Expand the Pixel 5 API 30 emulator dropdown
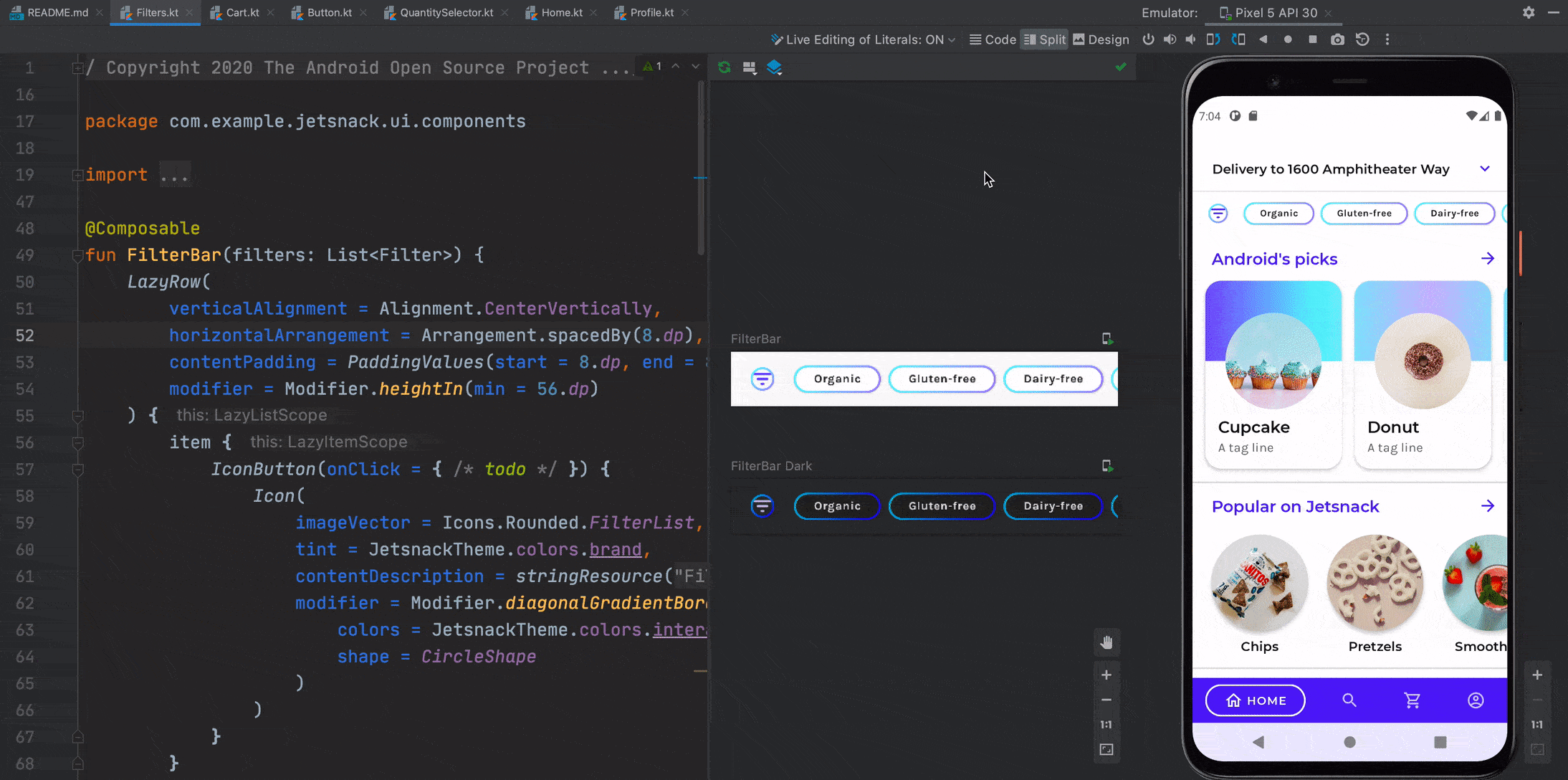 point(1275,12)
